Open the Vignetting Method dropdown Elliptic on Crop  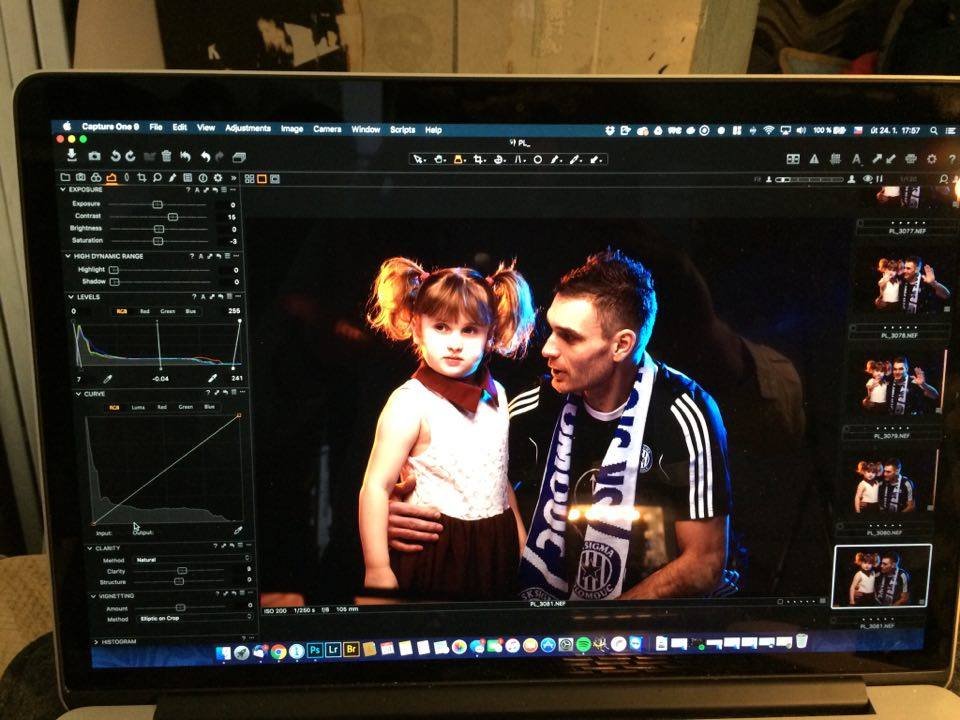pos(195,618)
